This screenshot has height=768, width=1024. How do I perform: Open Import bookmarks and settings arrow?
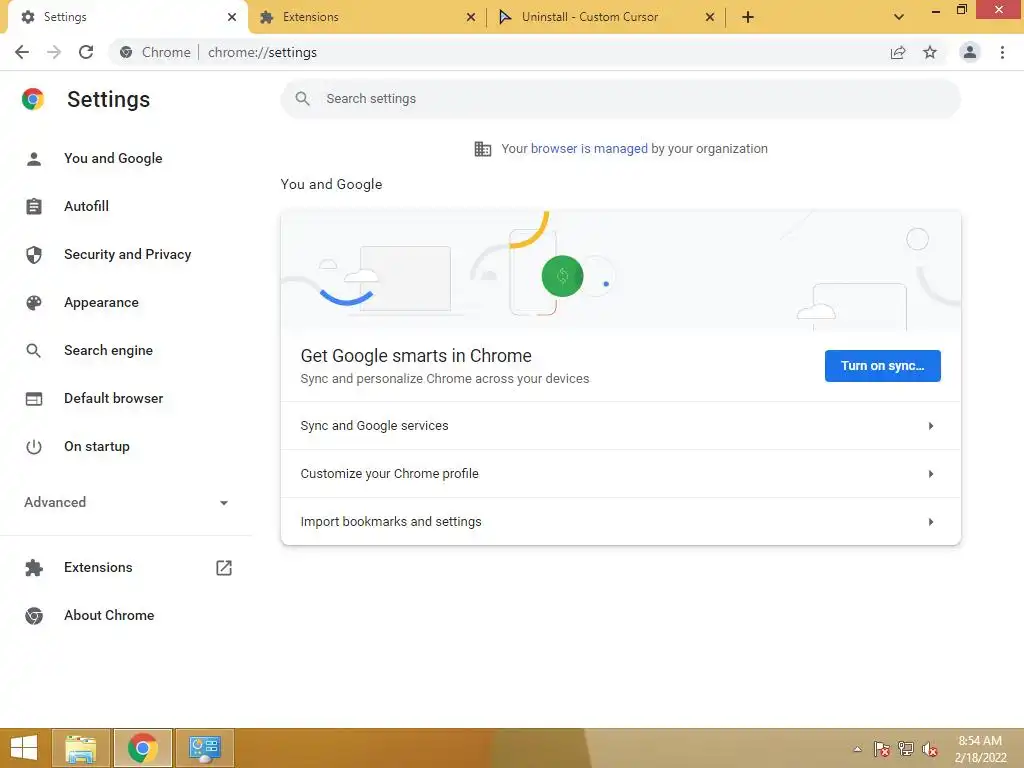tap(931, 522)
